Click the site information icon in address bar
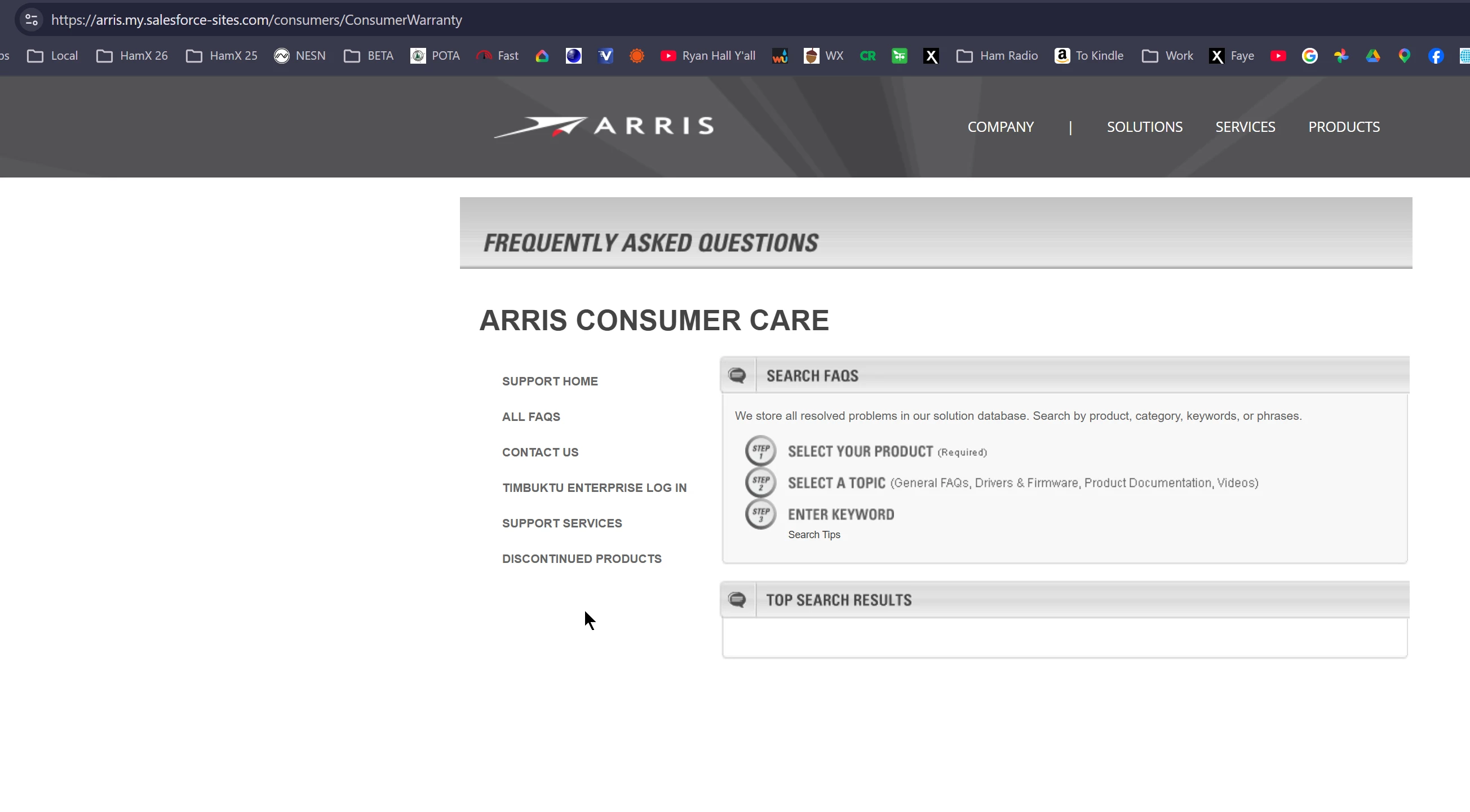This screenshot has height=812, width=1470. pos(32,20)
